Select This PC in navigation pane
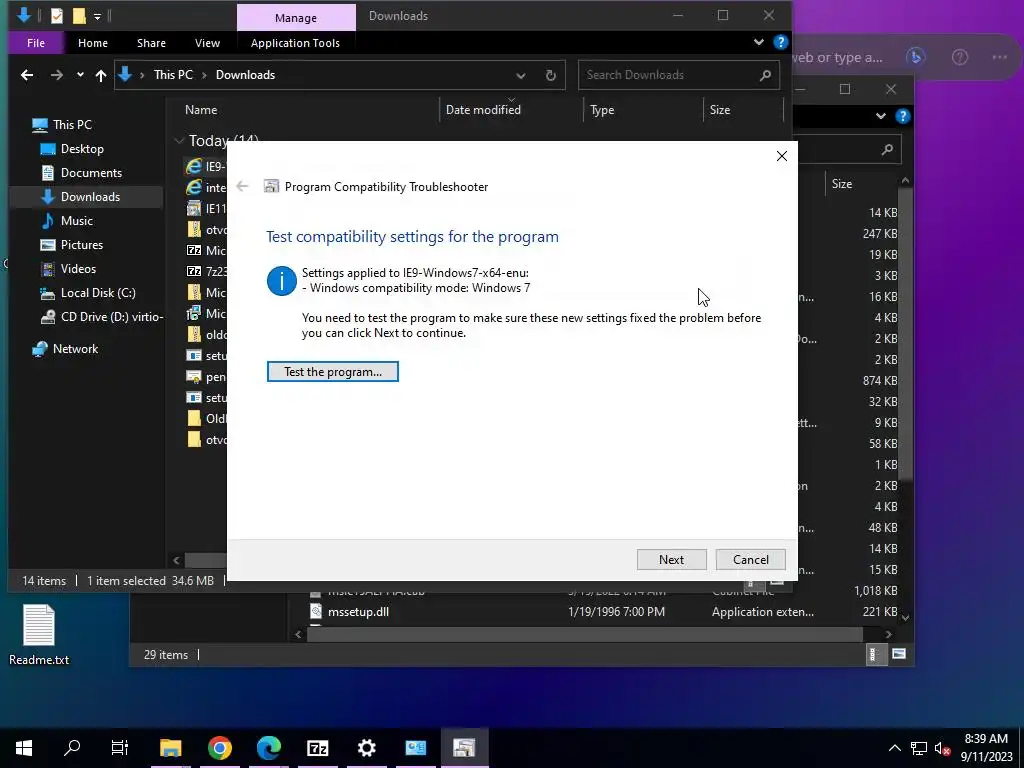Image resolution: width=1024 pixels, height=768 pixels. pyautogui.click(x=72, y=125)
